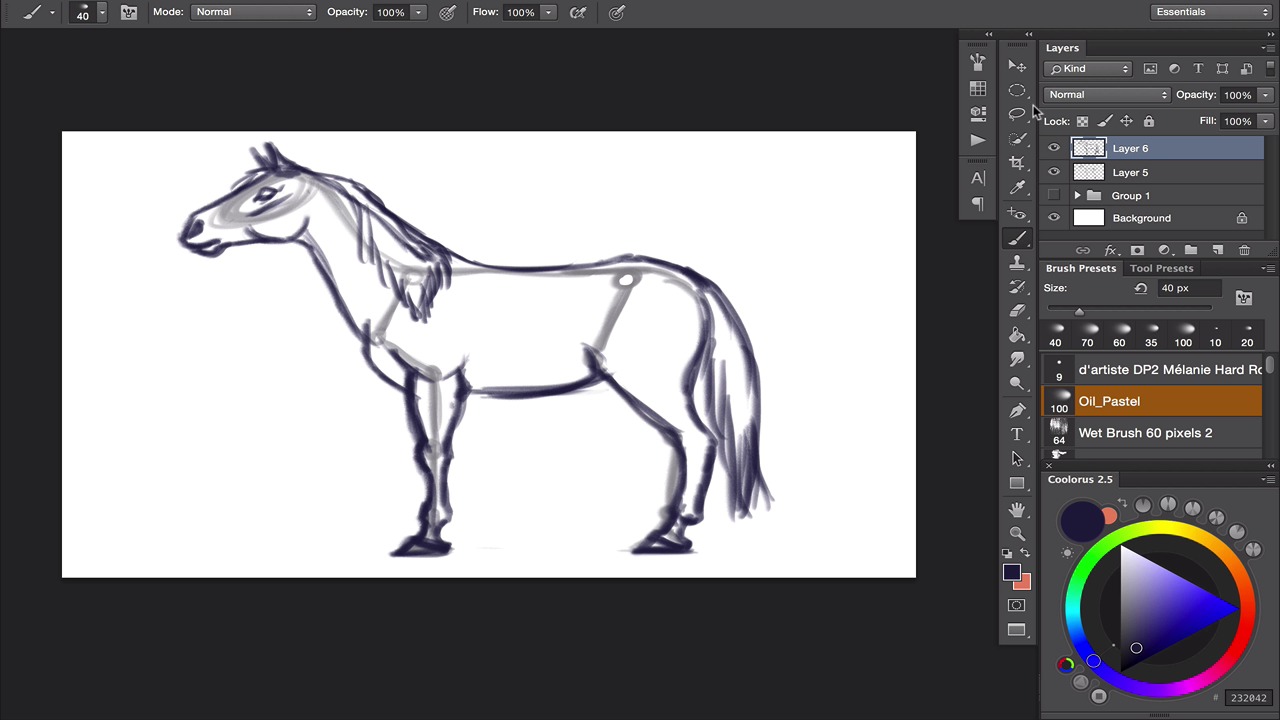Hide Layer 6 using its eye icon
Viewport: 1280px width, 720px height.
[1054, 148]
